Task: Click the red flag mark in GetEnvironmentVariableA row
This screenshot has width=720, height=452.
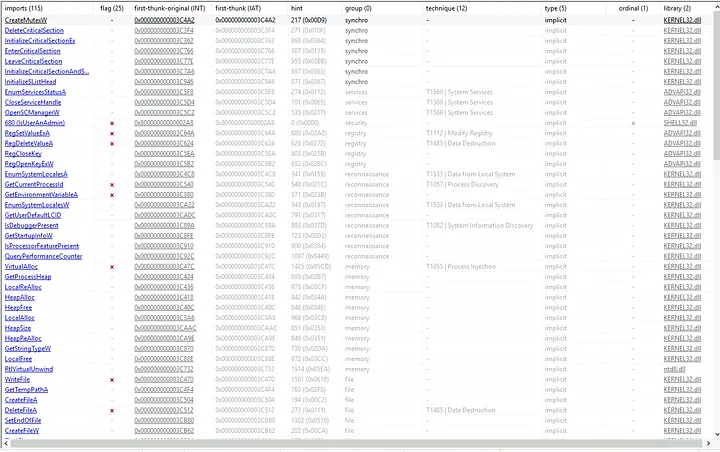Action: click(x=112, y=195)
